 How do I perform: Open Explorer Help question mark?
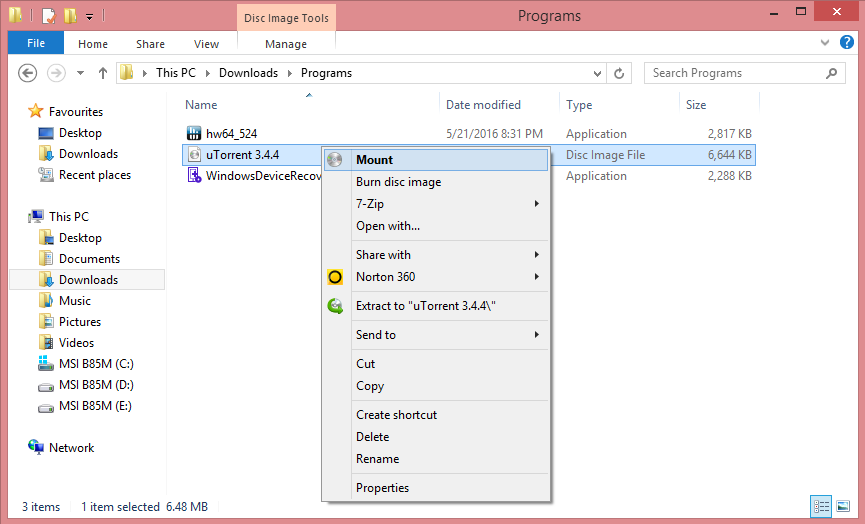pos(847,42)
